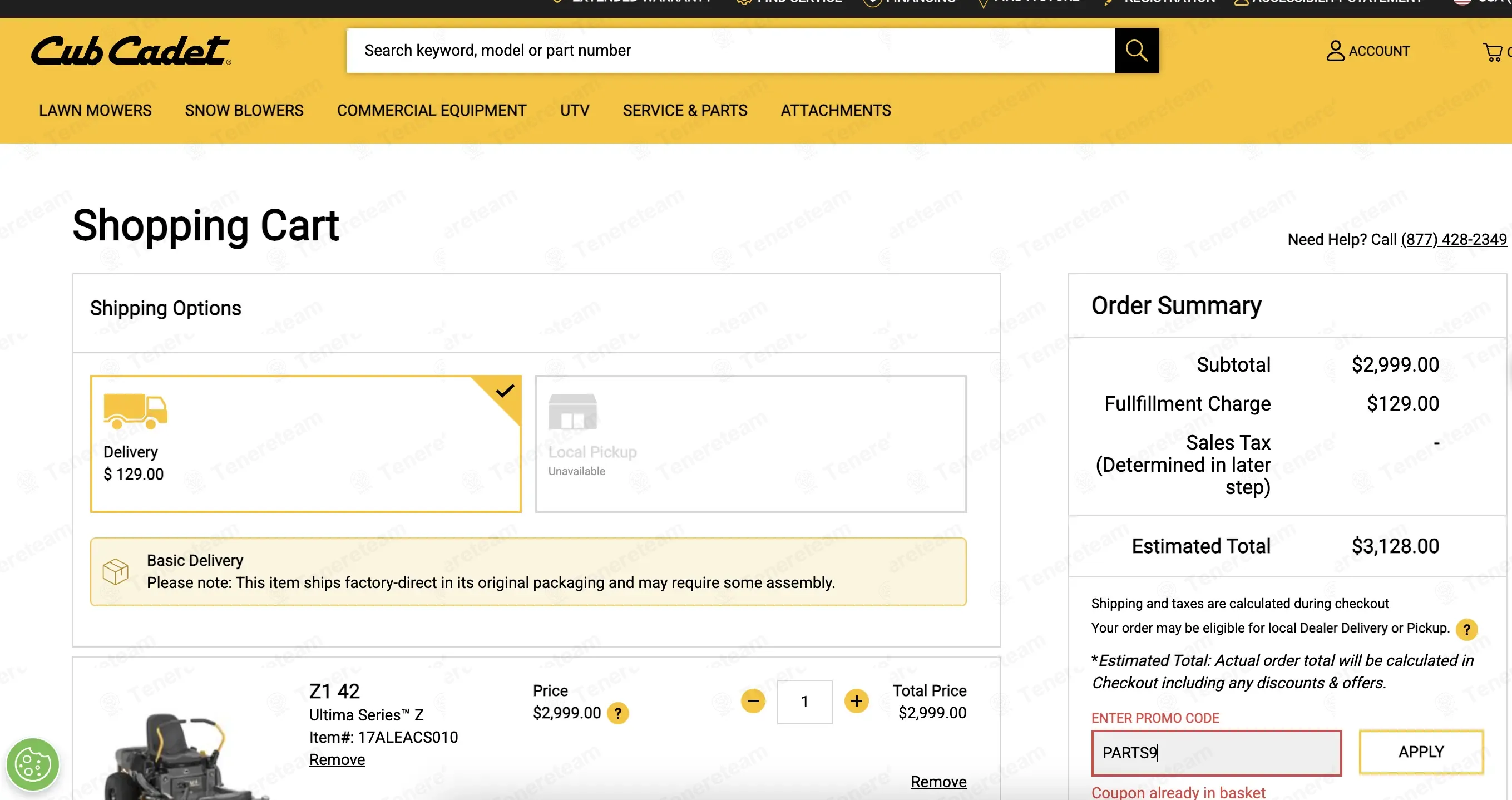This screenshot has width=1512, height=800.
Task: Open the shopping cart icon
Action: point(1492,52)
